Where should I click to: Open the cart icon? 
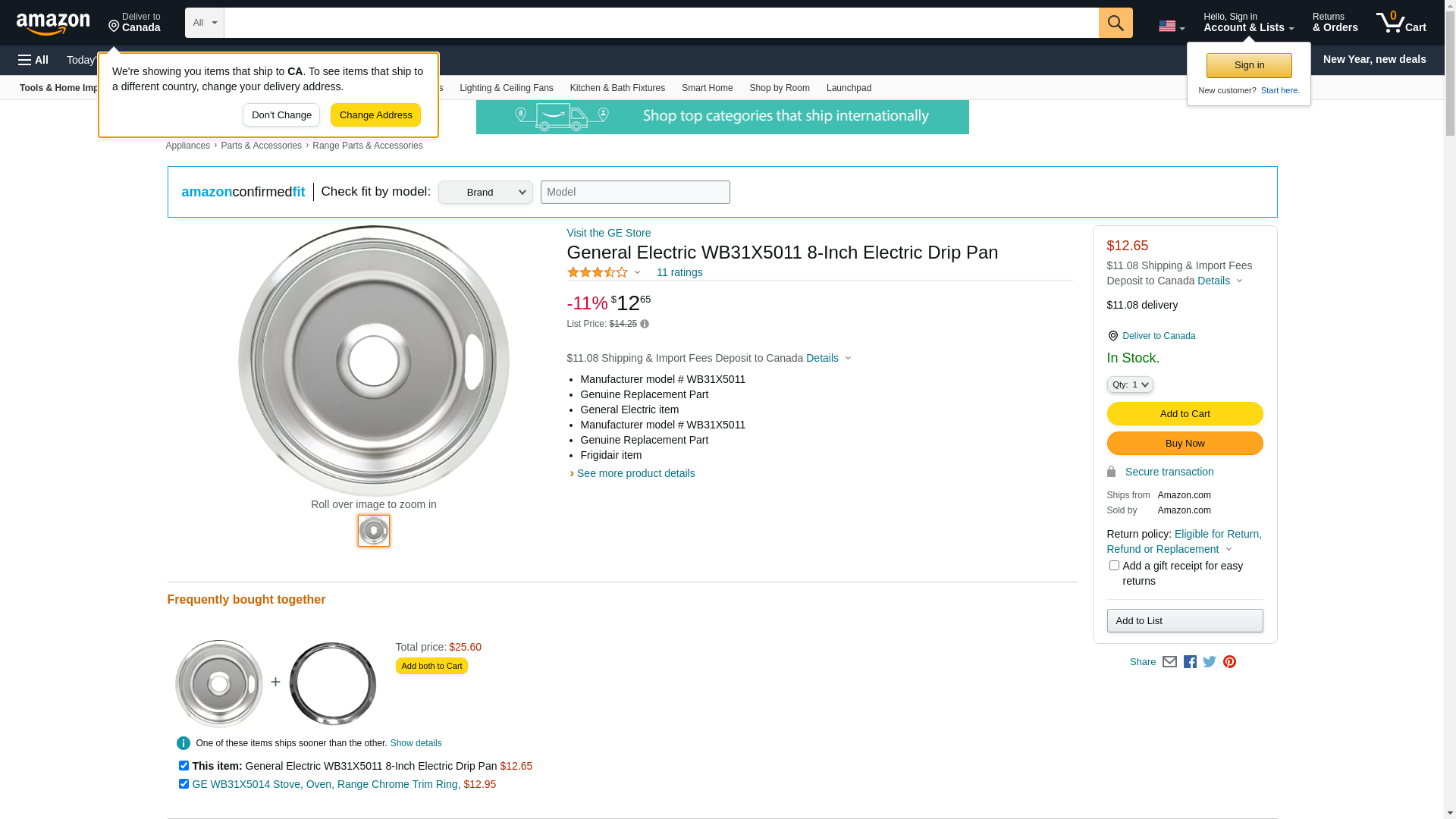pyautogui.click(x=1401, y=23)
